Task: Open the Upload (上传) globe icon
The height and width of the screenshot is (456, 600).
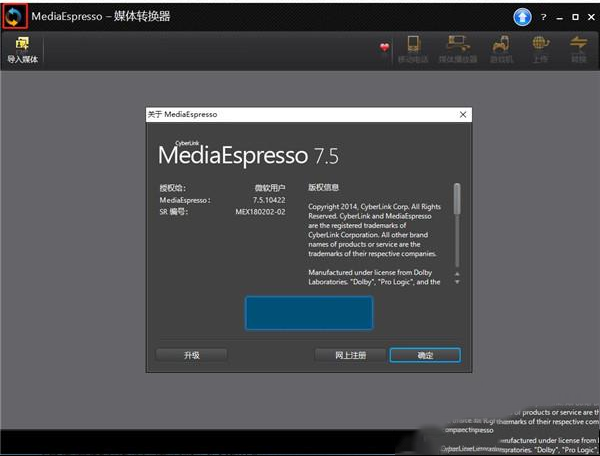Action: [540, 49]
